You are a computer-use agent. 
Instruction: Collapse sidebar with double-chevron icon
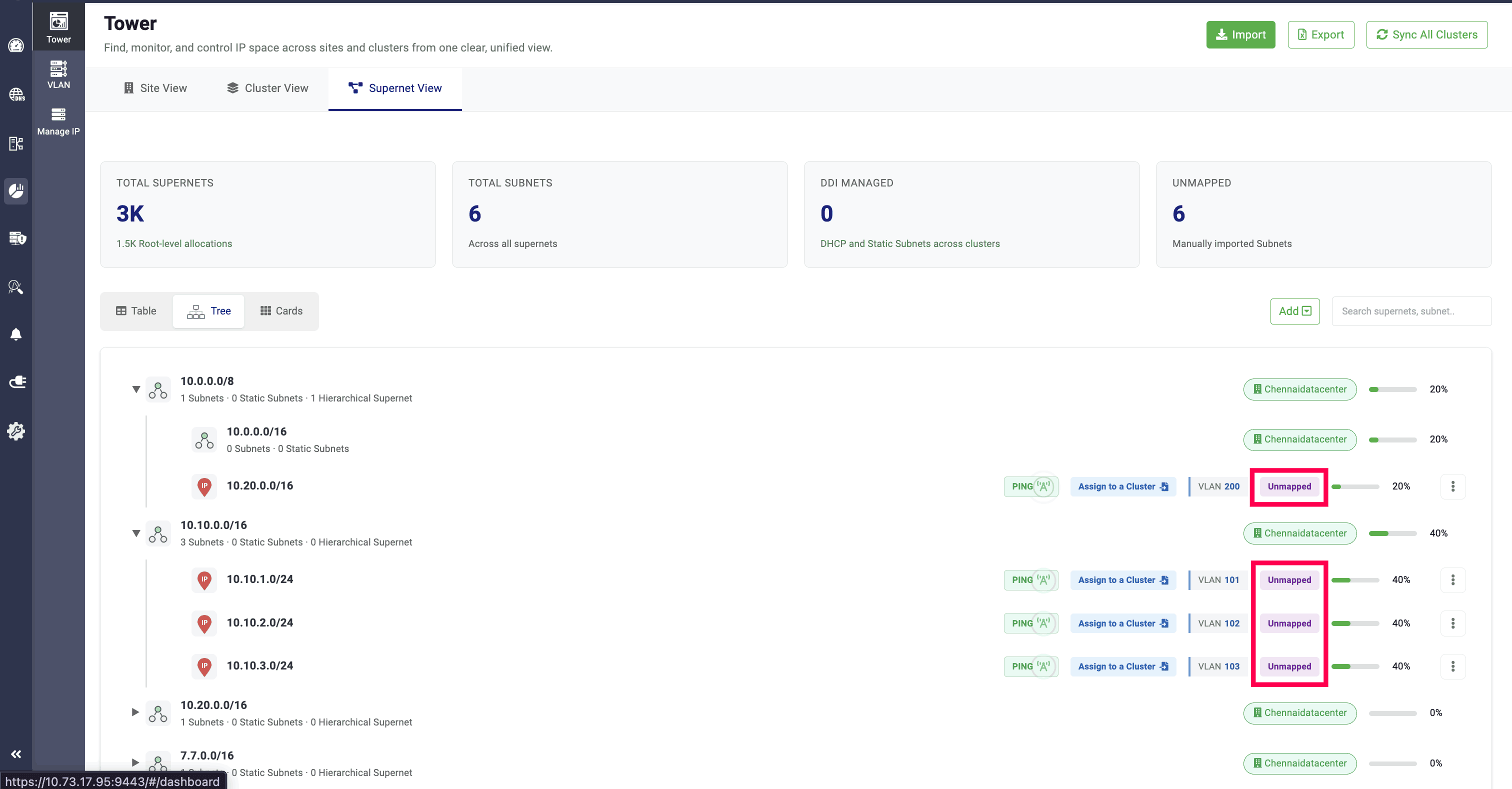click(x=16, y=754)
